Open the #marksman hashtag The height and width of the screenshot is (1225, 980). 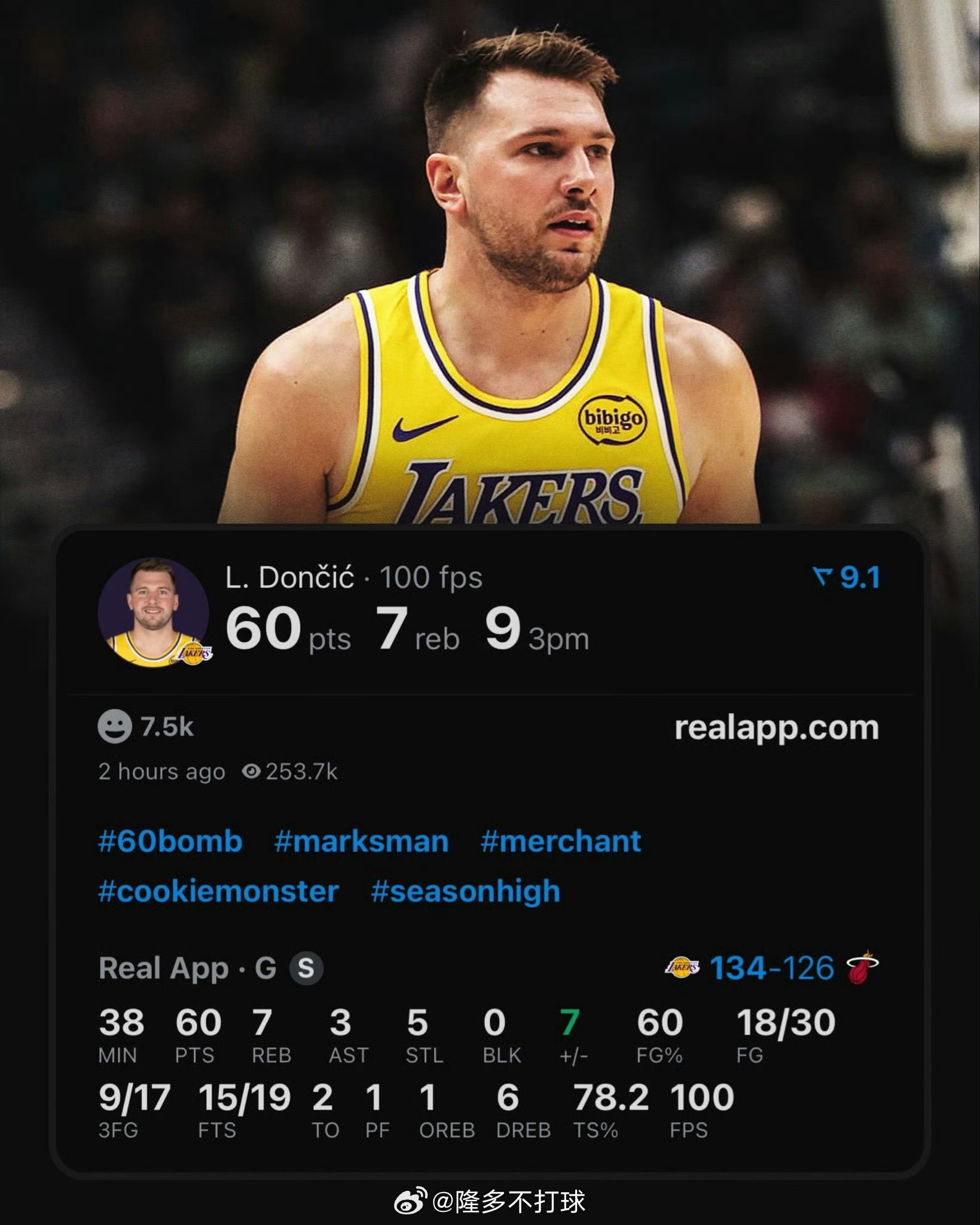(x=361, y=840)
